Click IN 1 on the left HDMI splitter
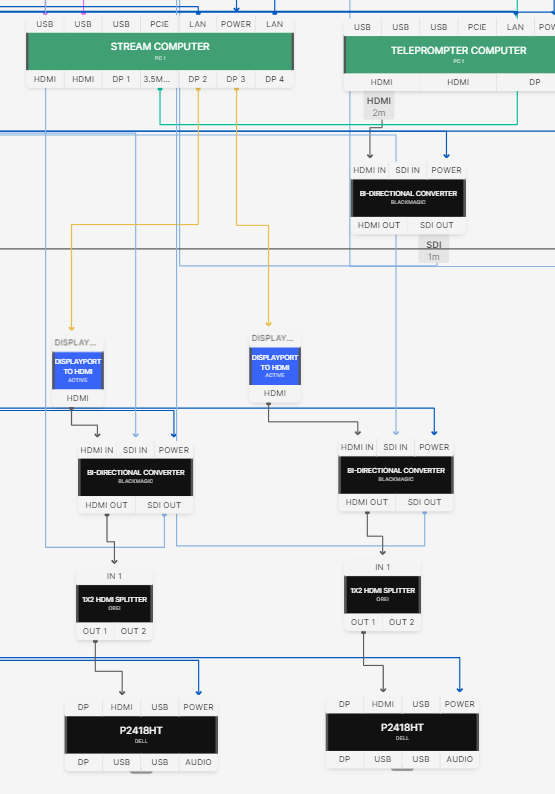 [x=114, y=576]
